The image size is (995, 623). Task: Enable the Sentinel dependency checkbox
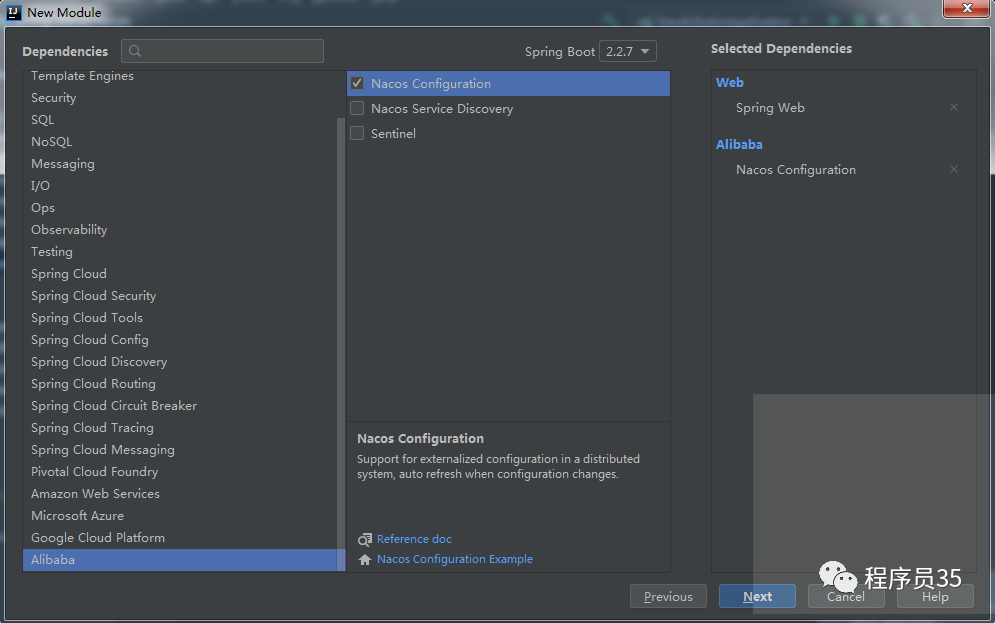(357, 133)
